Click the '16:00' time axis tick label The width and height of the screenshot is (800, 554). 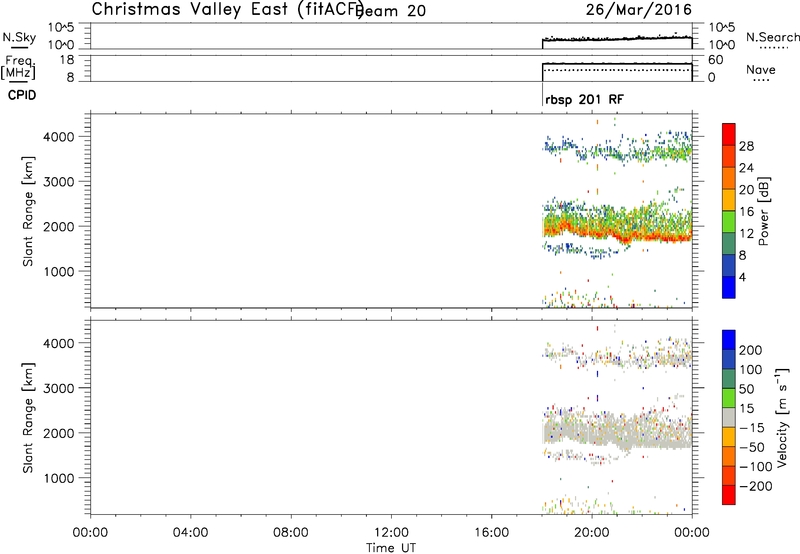tap(491, 533)
